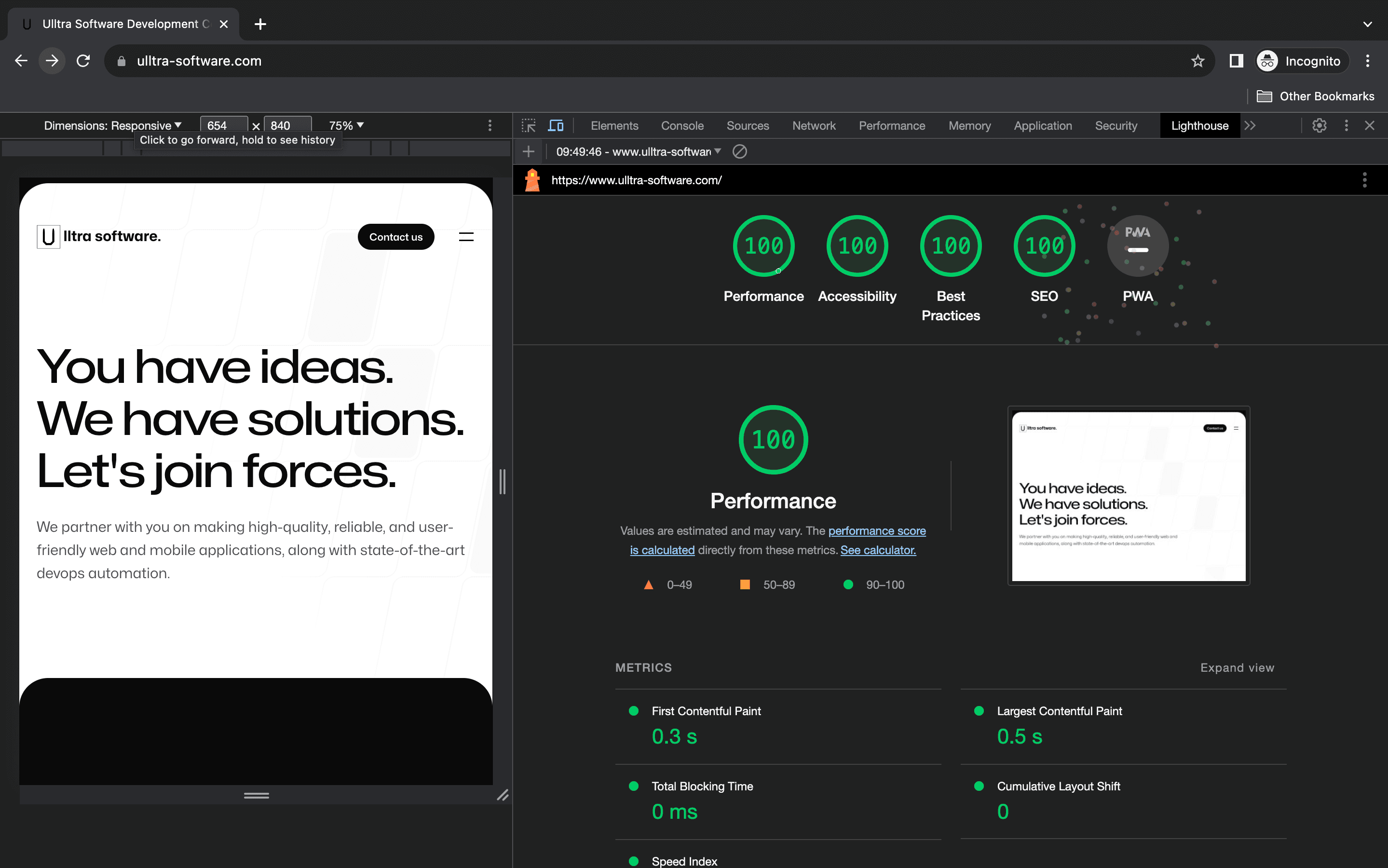1388x868 pixels.
Task: Clear all Lighthouse reports icon
Action: pyautogui.click(x=739, y=151)
